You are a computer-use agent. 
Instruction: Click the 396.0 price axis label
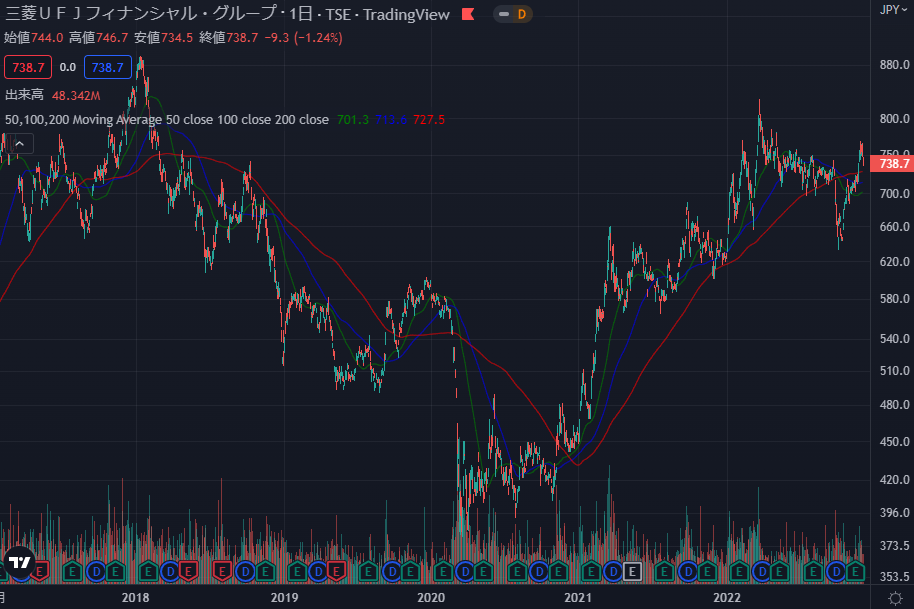894,513
